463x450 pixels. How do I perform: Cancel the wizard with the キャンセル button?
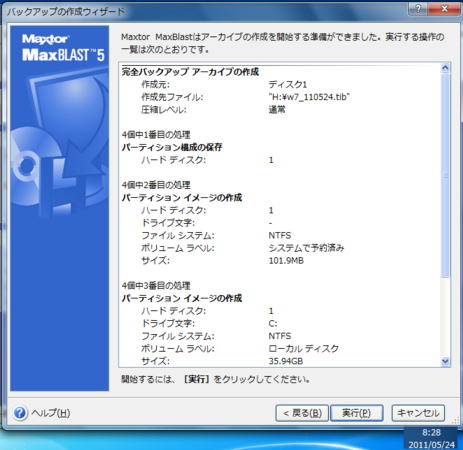(x=418, y=413)
